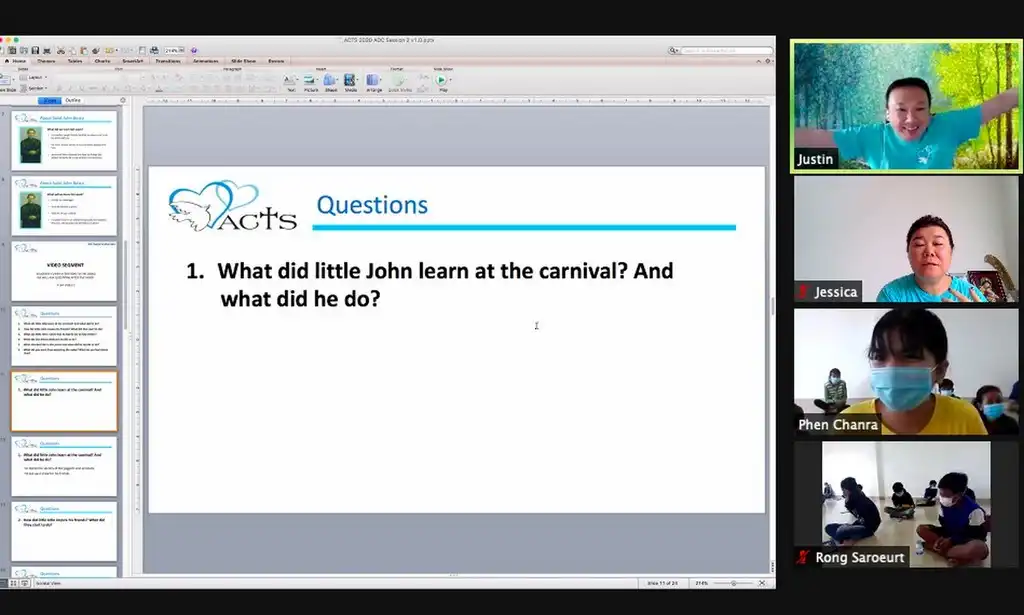Click the Arrange icon

click(x=372, y=80)
